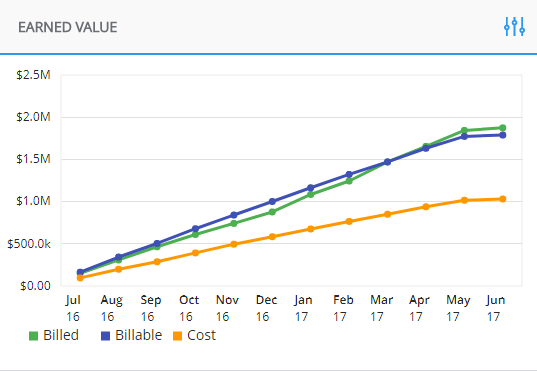Select the Billable data point for Jun 17
Screen dimensions: 537x371
pos(502,135)
